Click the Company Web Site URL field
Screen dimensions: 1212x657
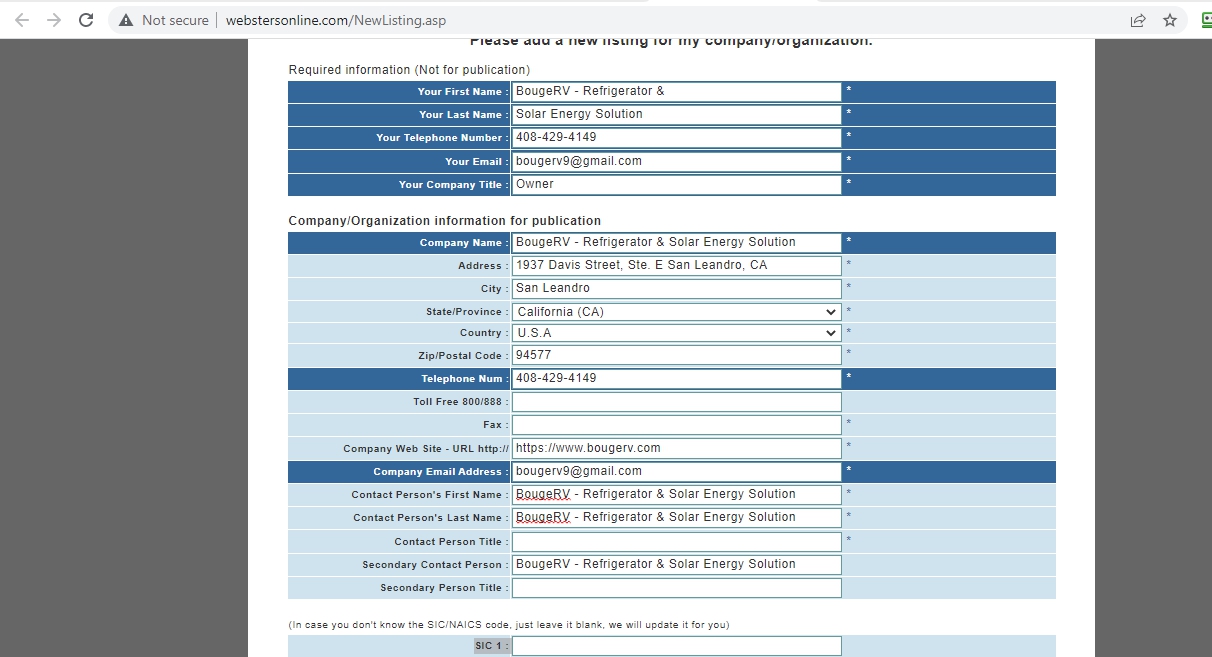pos(676,448)
